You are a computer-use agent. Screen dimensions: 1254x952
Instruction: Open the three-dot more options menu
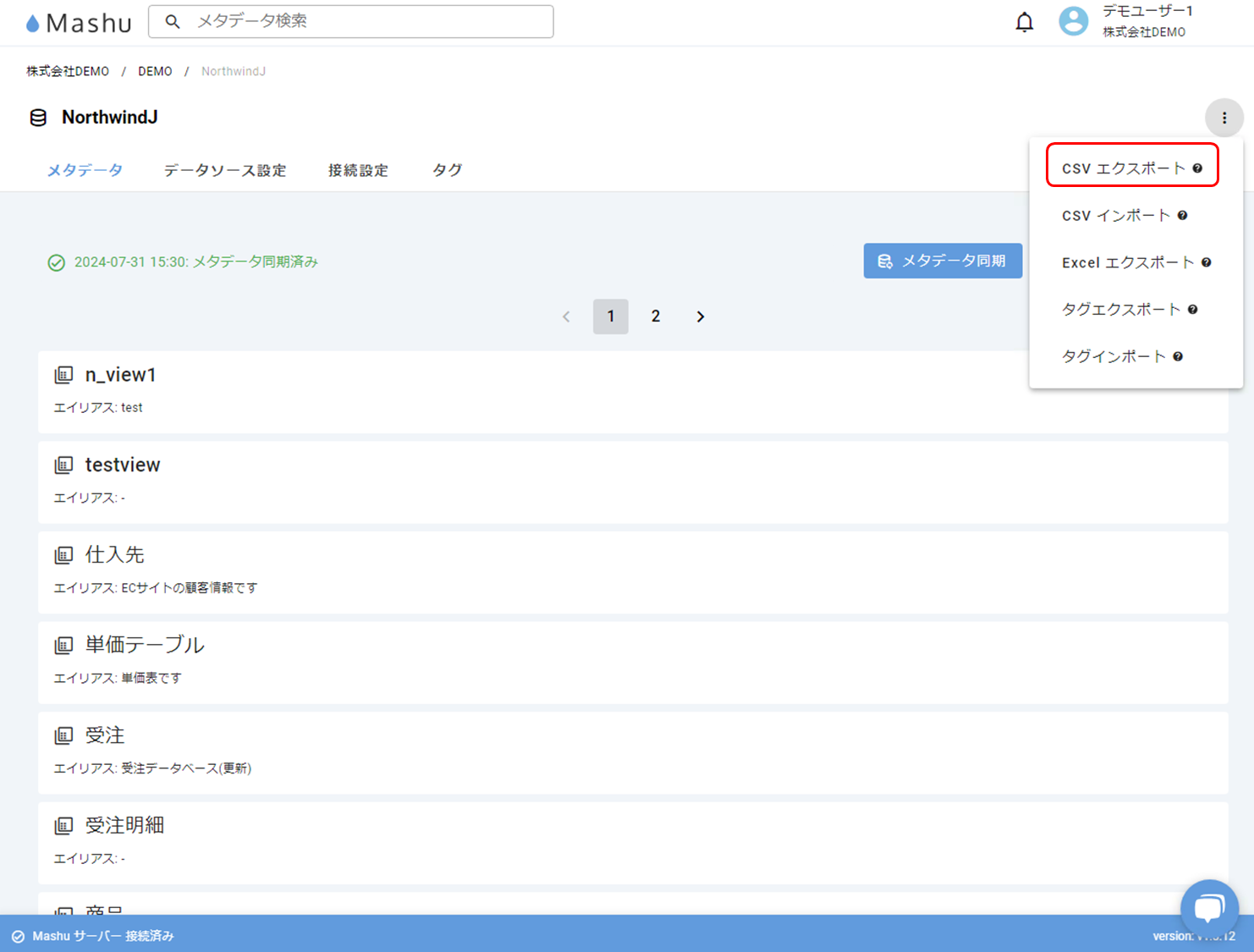click(x=1224, y=118)
